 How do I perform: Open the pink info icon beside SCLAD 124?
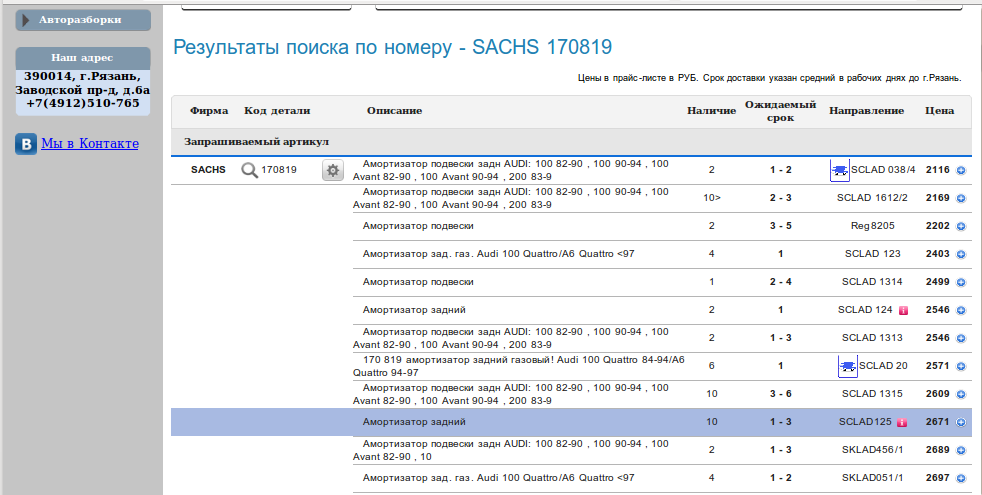[x=903, y=310]
